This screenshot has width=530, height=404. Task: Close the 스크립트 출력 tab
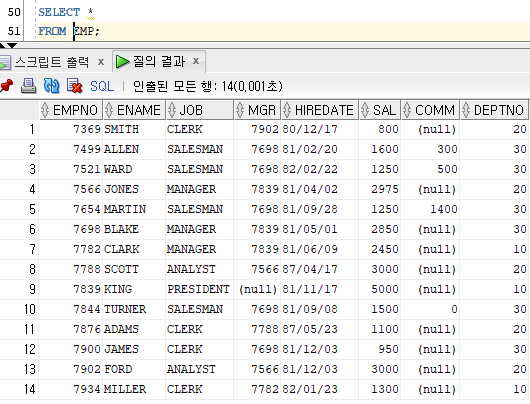101,62
